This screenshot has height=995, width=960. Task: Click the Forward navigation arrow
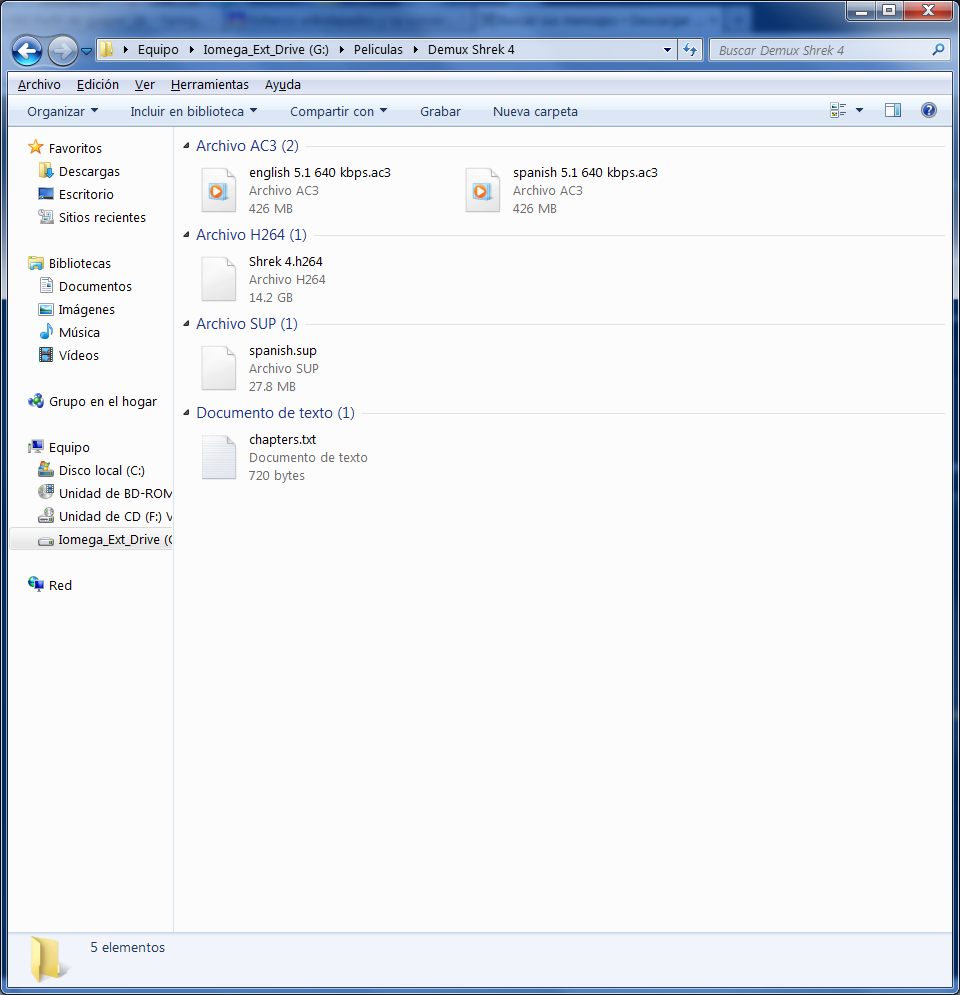pyautogui.click(x=62, y=50)
